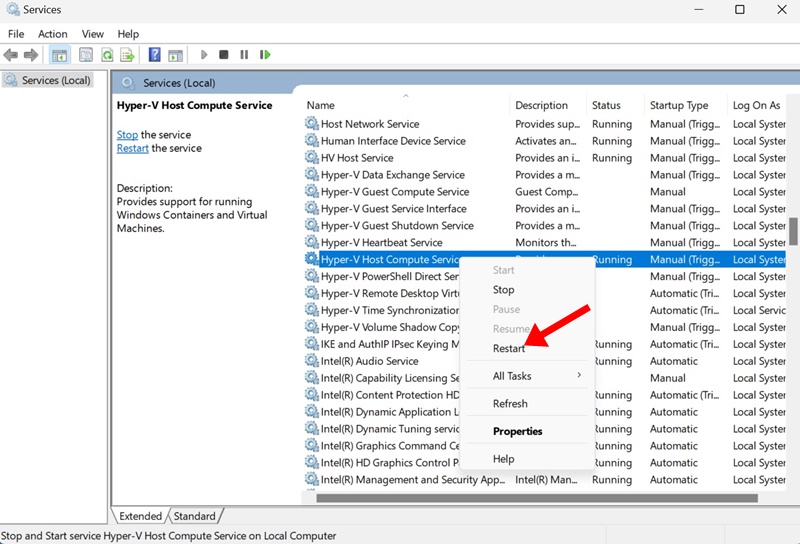Click the Stop the service link

(127, 135)
